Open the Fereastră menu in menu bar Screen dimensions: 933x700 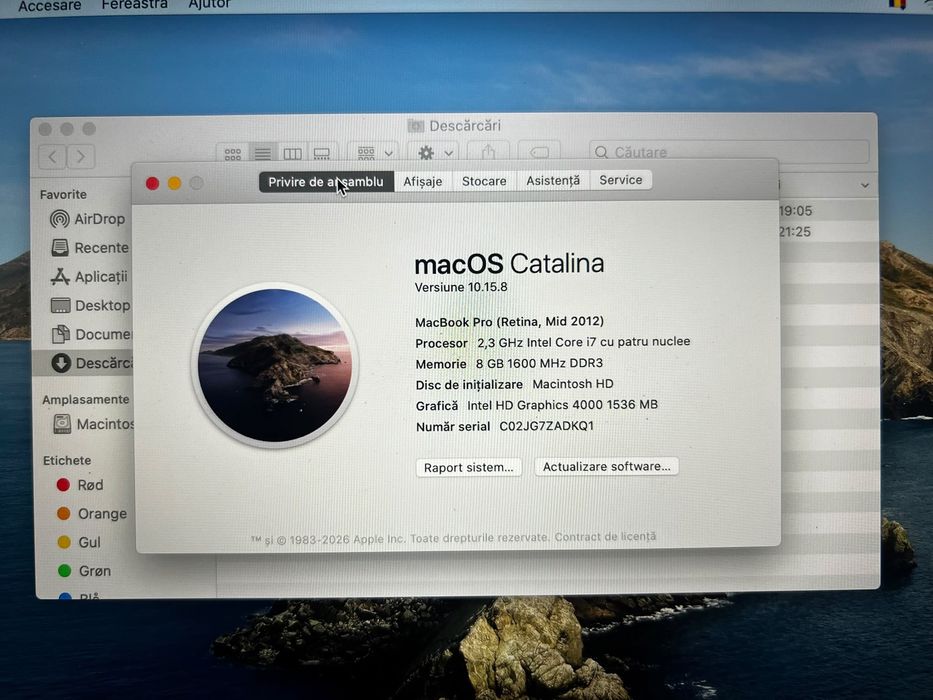[134, 5]
